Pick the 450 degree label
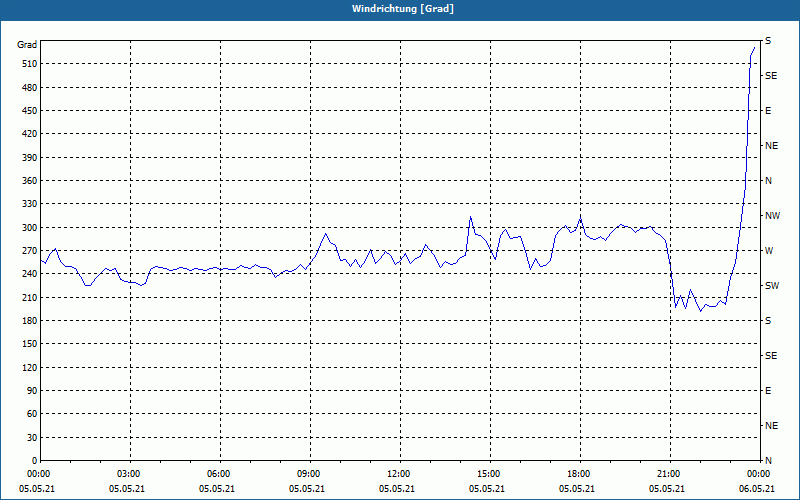 click(29, 111)
